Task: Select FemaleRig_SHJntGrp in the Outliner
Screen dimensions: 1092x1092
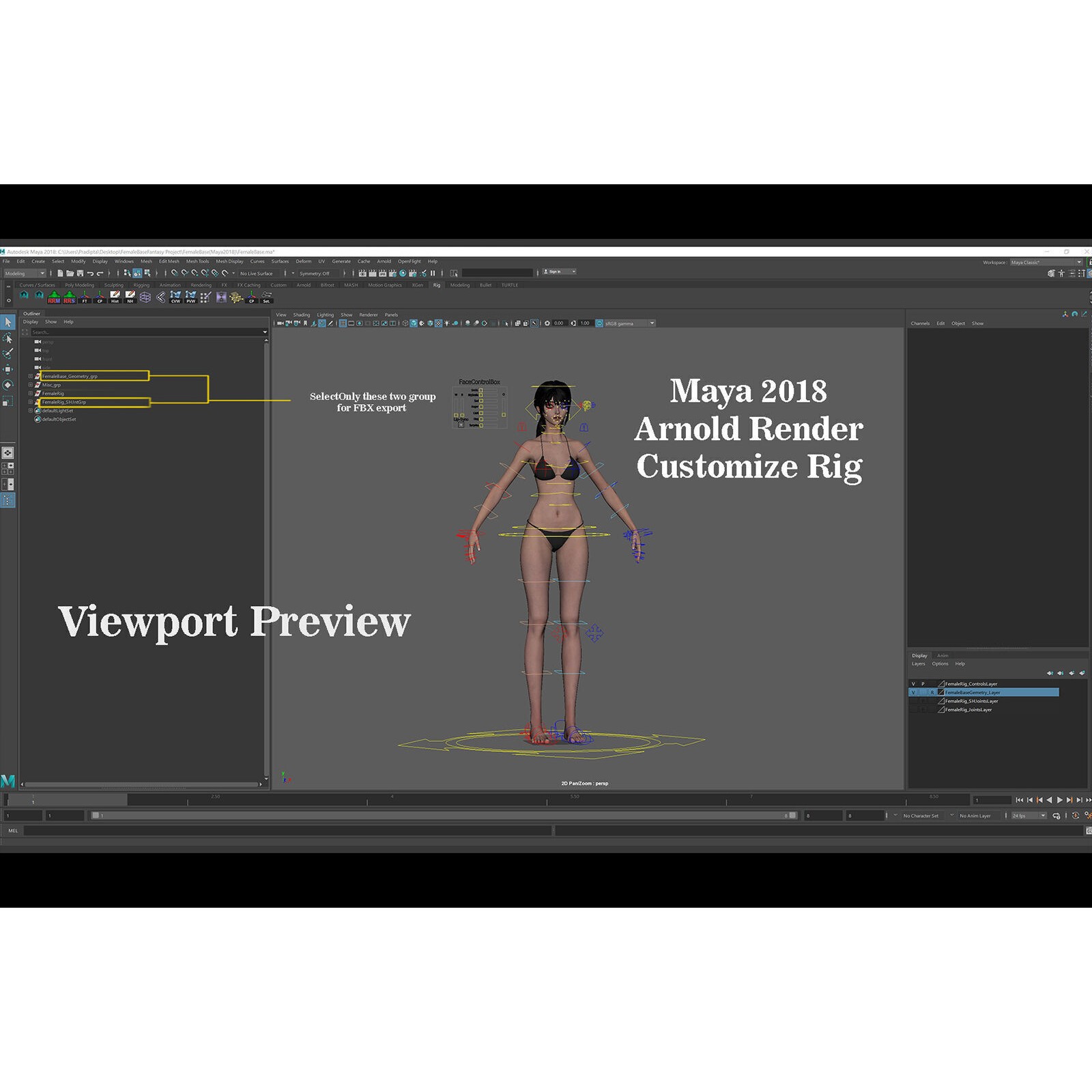Action: [63, 402]
